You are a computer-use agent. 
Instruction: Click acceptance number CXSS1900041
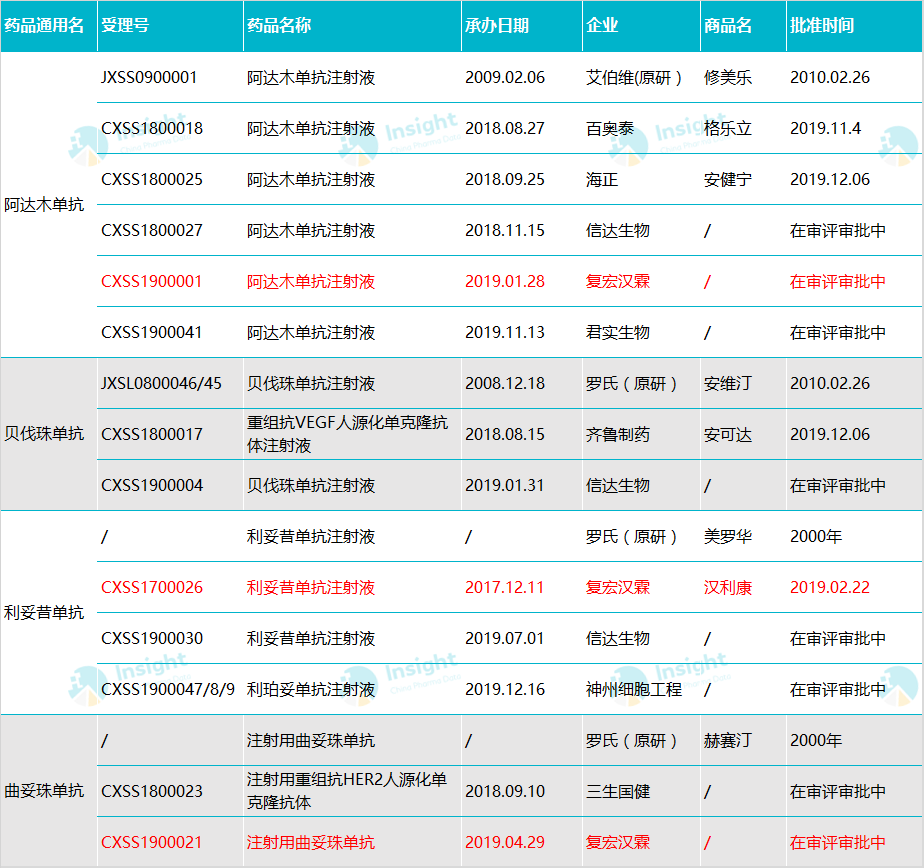point(152,332)
